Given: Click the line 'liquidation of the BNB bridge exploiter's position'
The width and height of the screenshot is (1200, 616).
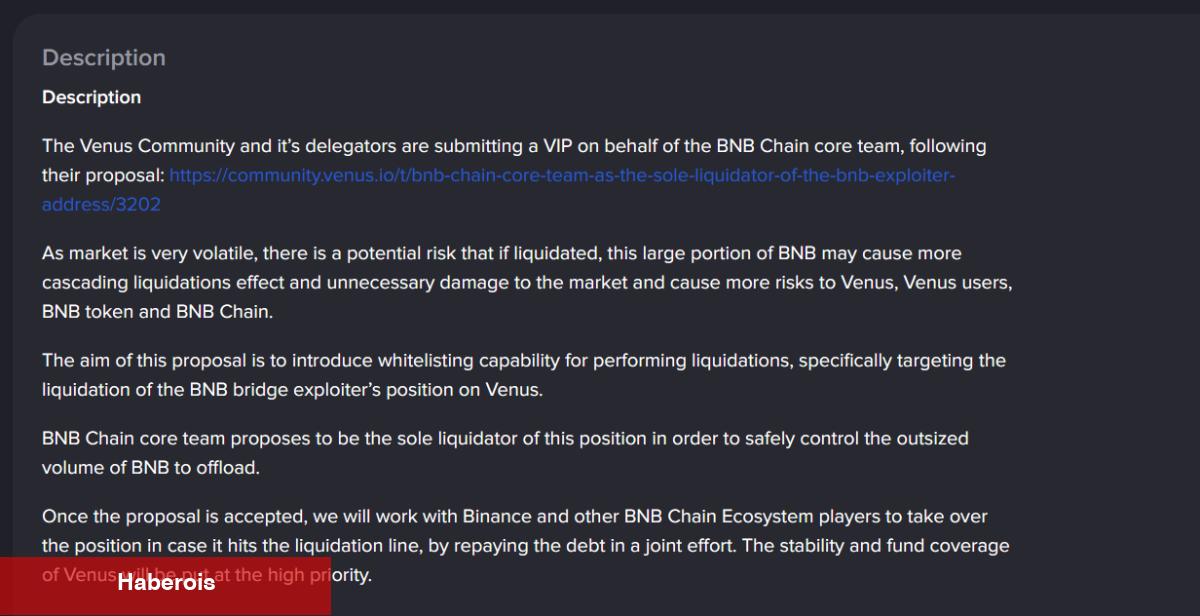Looking at the screenshot, I should click(x=292, y=389).
